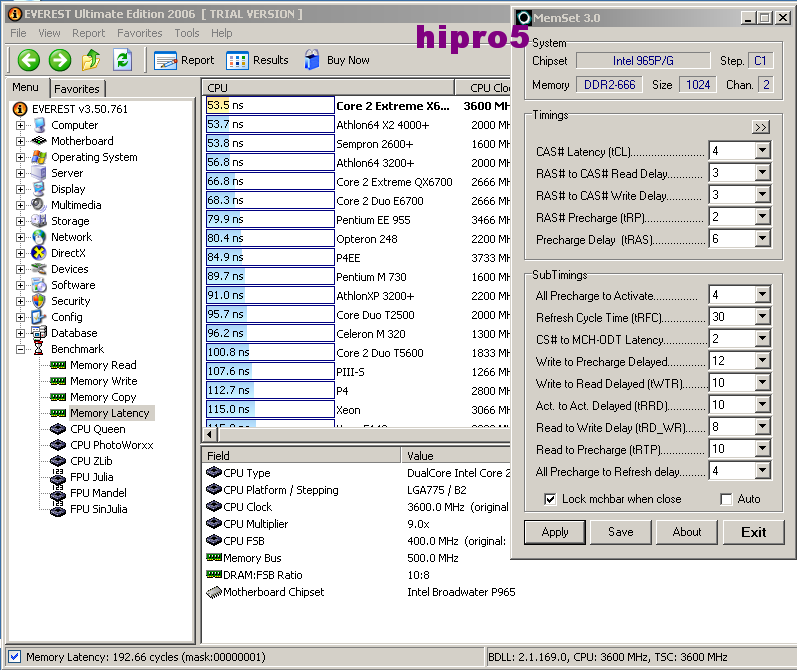Expand the Computer tree node

coord(20,125)
